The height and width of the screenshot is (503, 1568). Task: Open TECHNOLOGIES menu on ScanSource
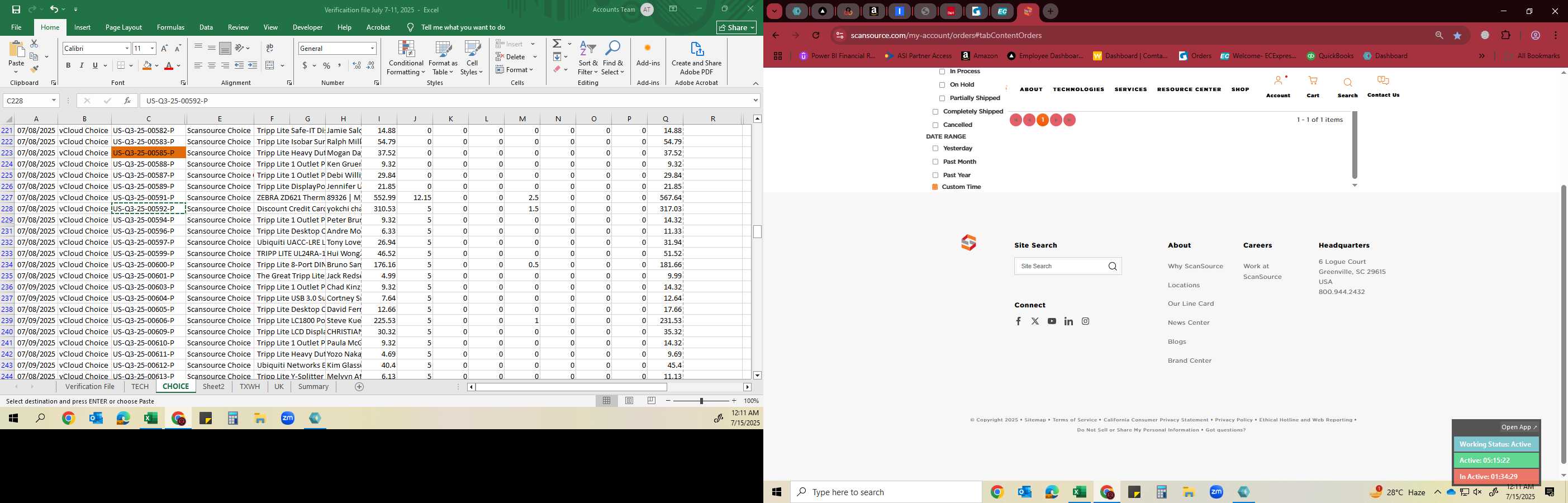(x=1078, y=89)
